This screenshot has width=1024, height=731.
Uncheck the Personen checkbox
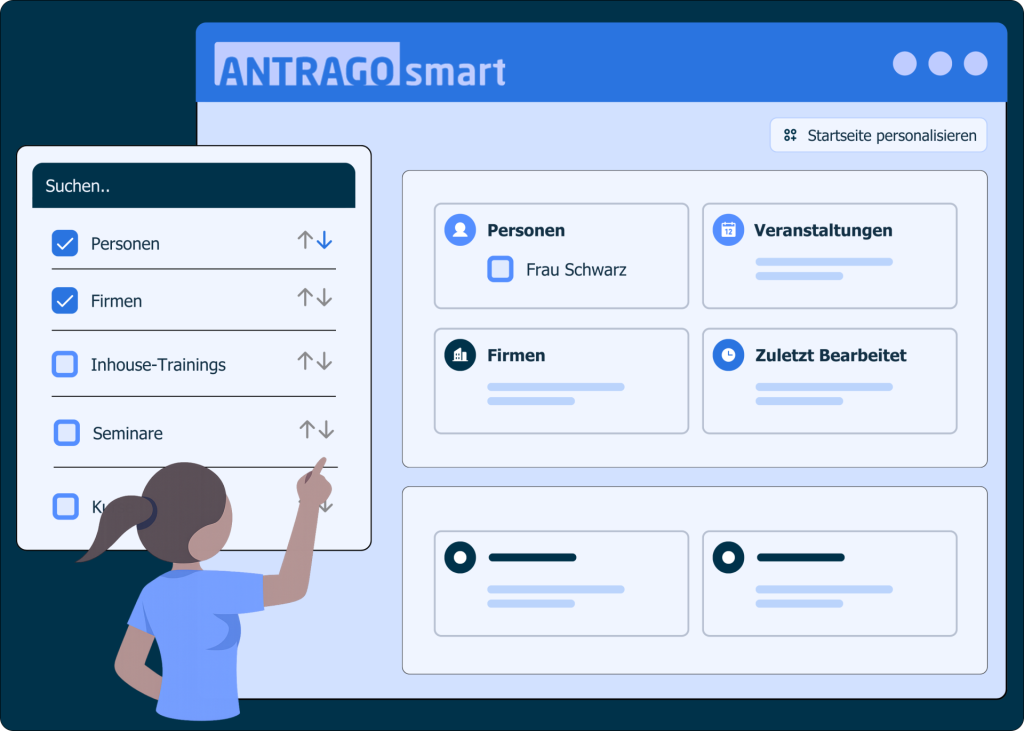pos(65,243)
